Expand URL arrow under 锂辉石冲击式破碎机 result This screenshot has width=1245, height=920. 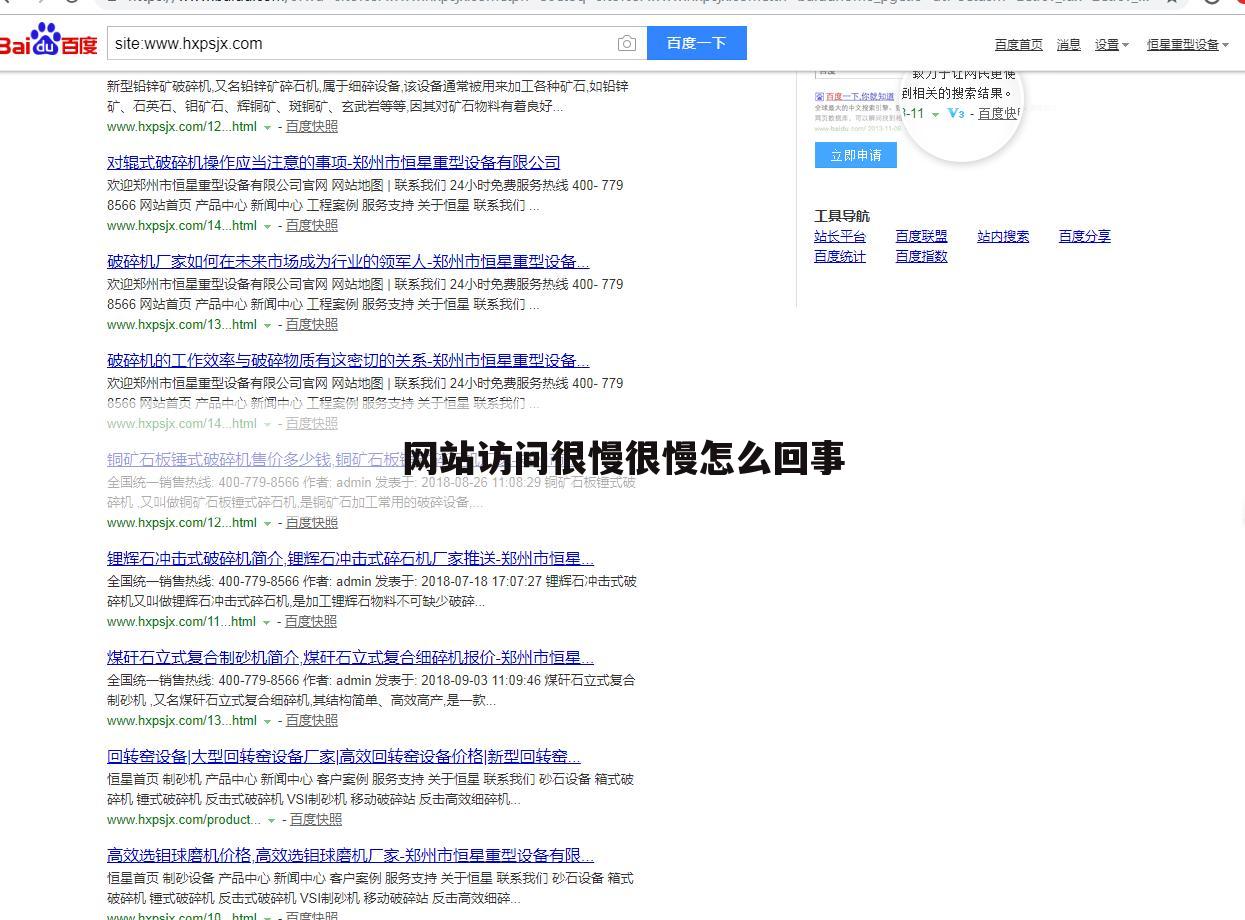[x=266, y=623]
